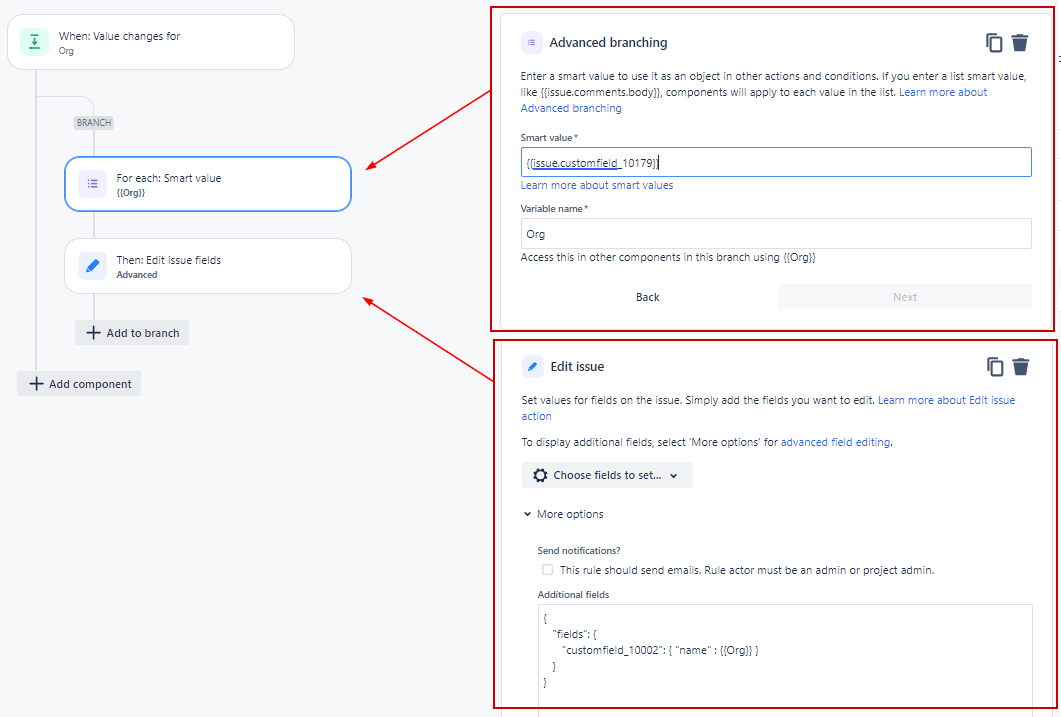Click the trash icon in Edit issue panel
Screen dimensions: 1061x717
coord(1021,367)
